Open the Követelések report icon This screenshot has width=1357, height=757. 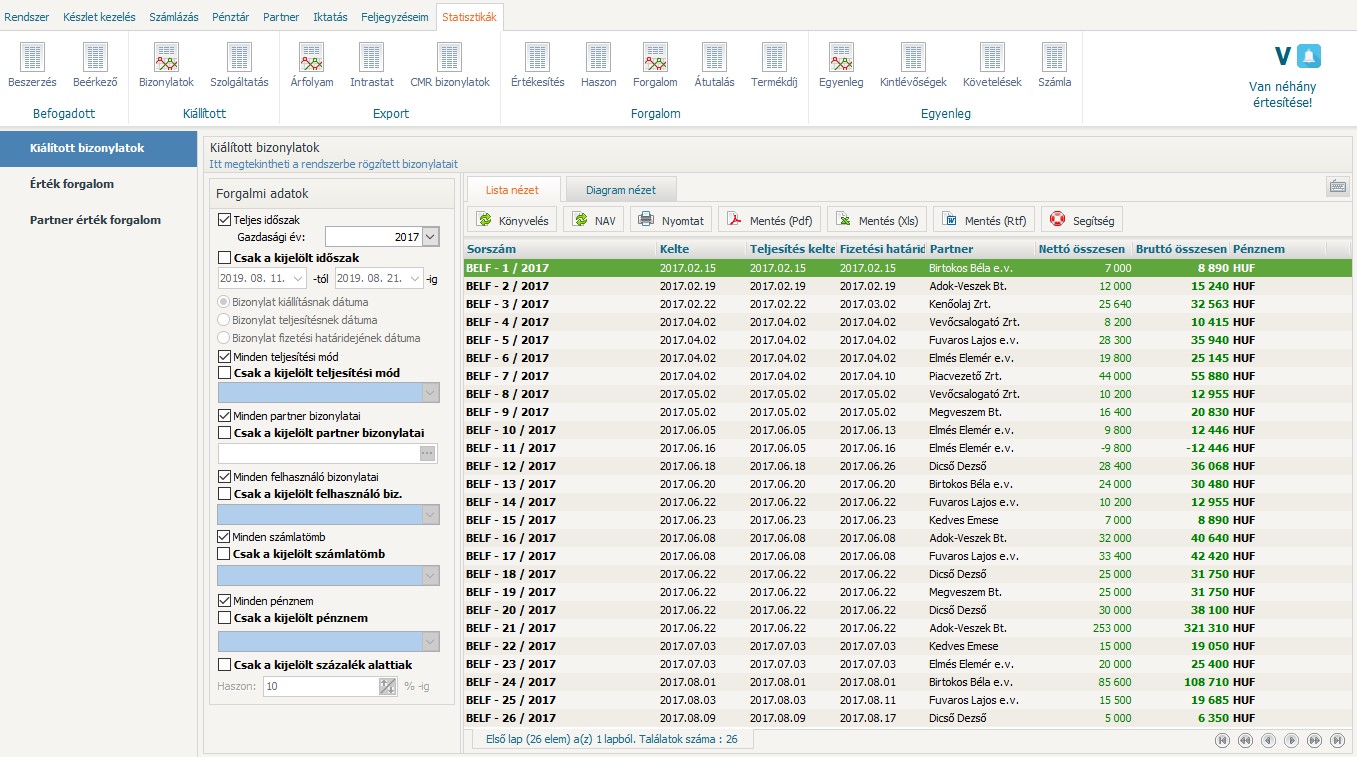pyautogui.click(x=992, y=58)
